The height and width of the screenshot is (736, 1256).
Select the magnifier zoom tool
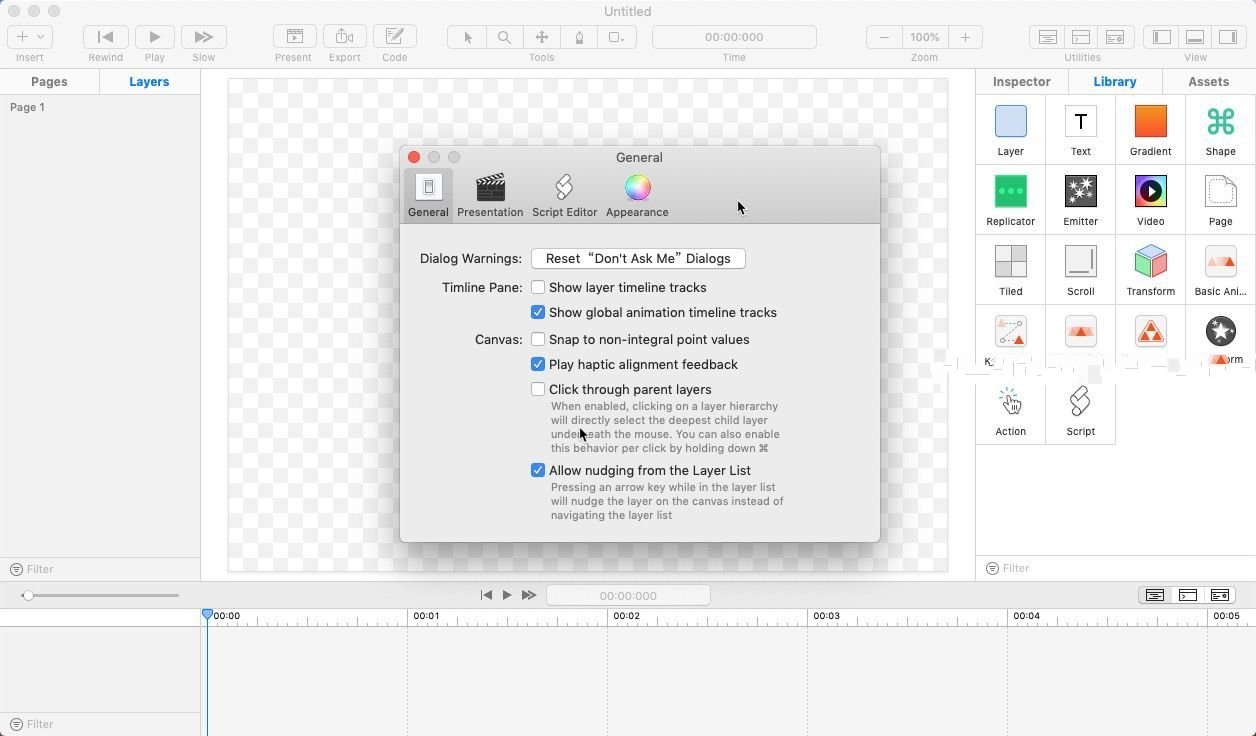coord(504,37)
